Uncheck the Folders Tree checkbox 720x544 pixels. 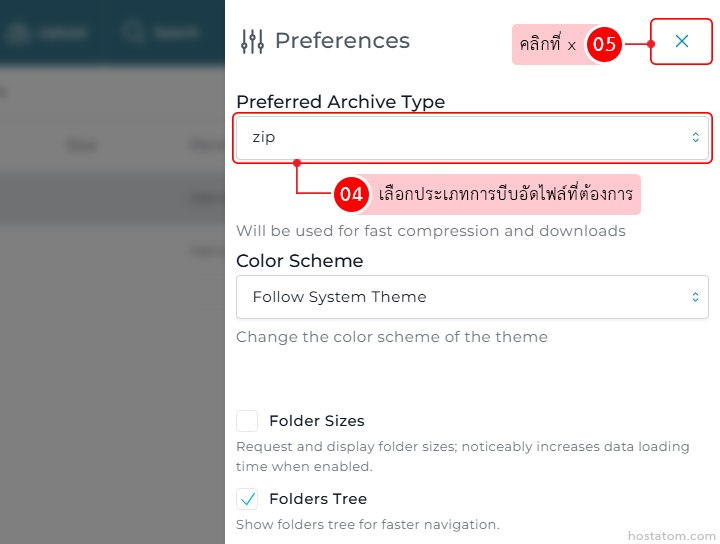pos(247,499)
